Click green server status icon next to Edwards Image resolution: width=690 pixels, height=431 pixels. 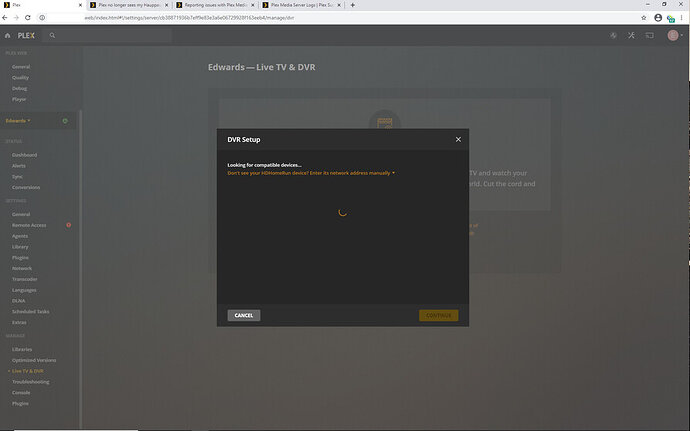(65, 121)
